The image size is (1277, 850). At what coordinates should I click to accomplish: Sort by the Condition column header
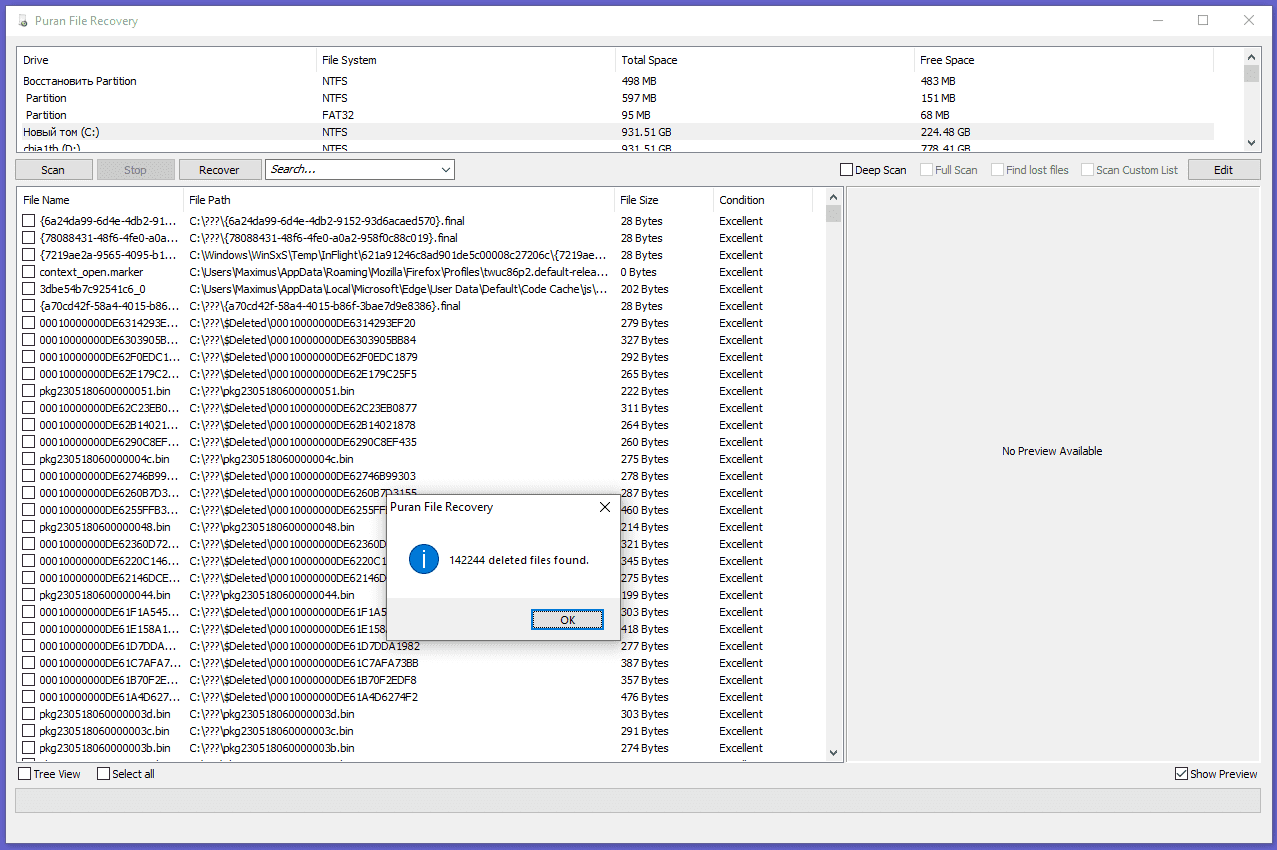[762, 200]
